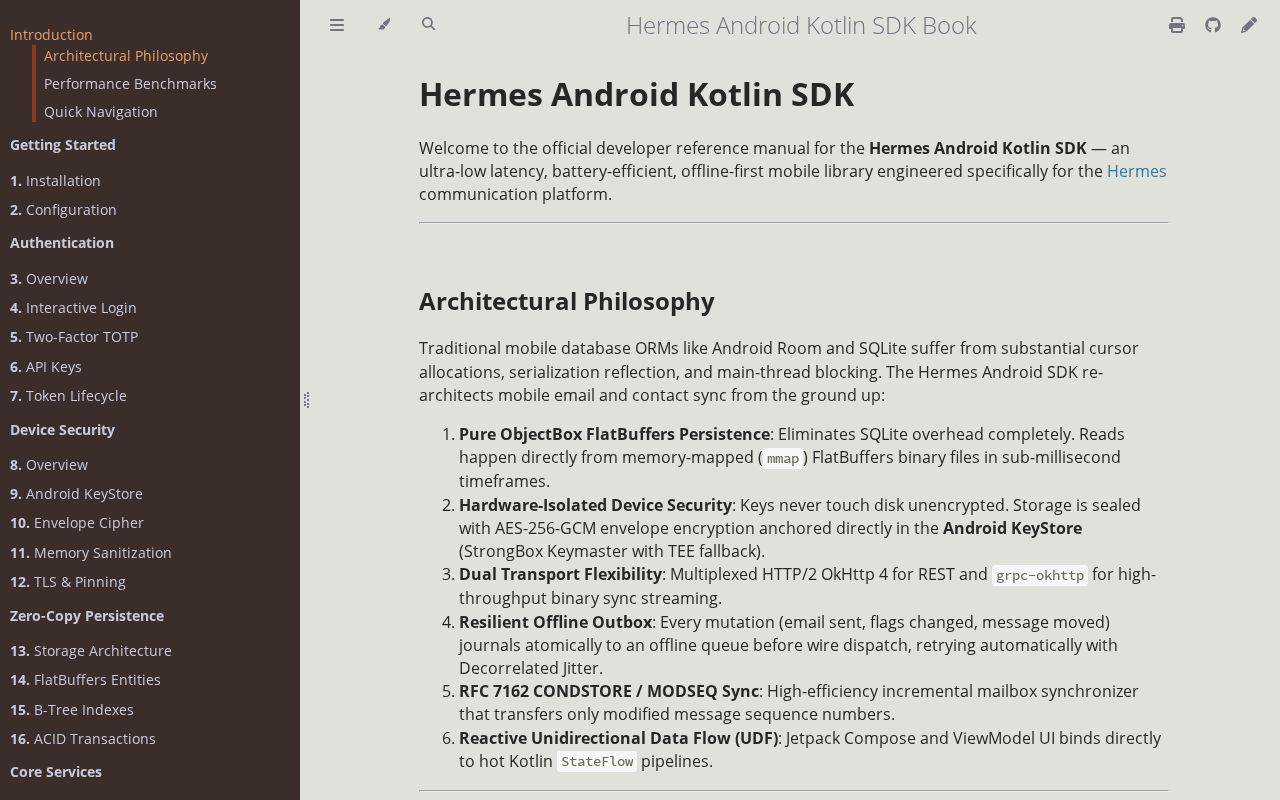This screenshot has height=800, width=1280.
Task: Open API Keys chapter
Action: click(46, 367)
